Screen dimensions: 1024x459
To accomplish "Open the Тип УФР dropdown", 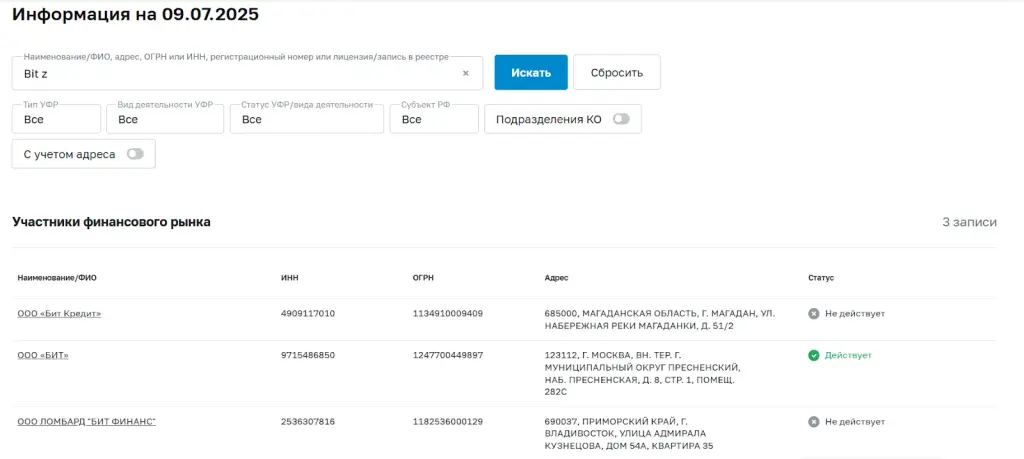I will point(56,119).
